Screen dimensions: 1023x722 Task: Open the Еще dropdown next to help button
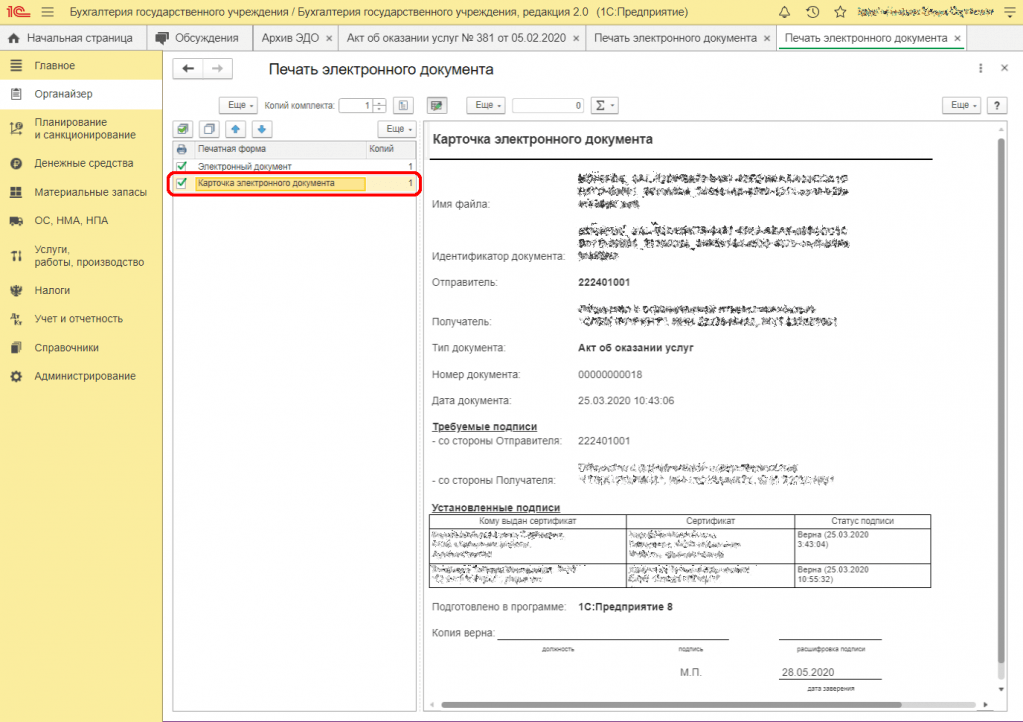(x=961, y=105)
